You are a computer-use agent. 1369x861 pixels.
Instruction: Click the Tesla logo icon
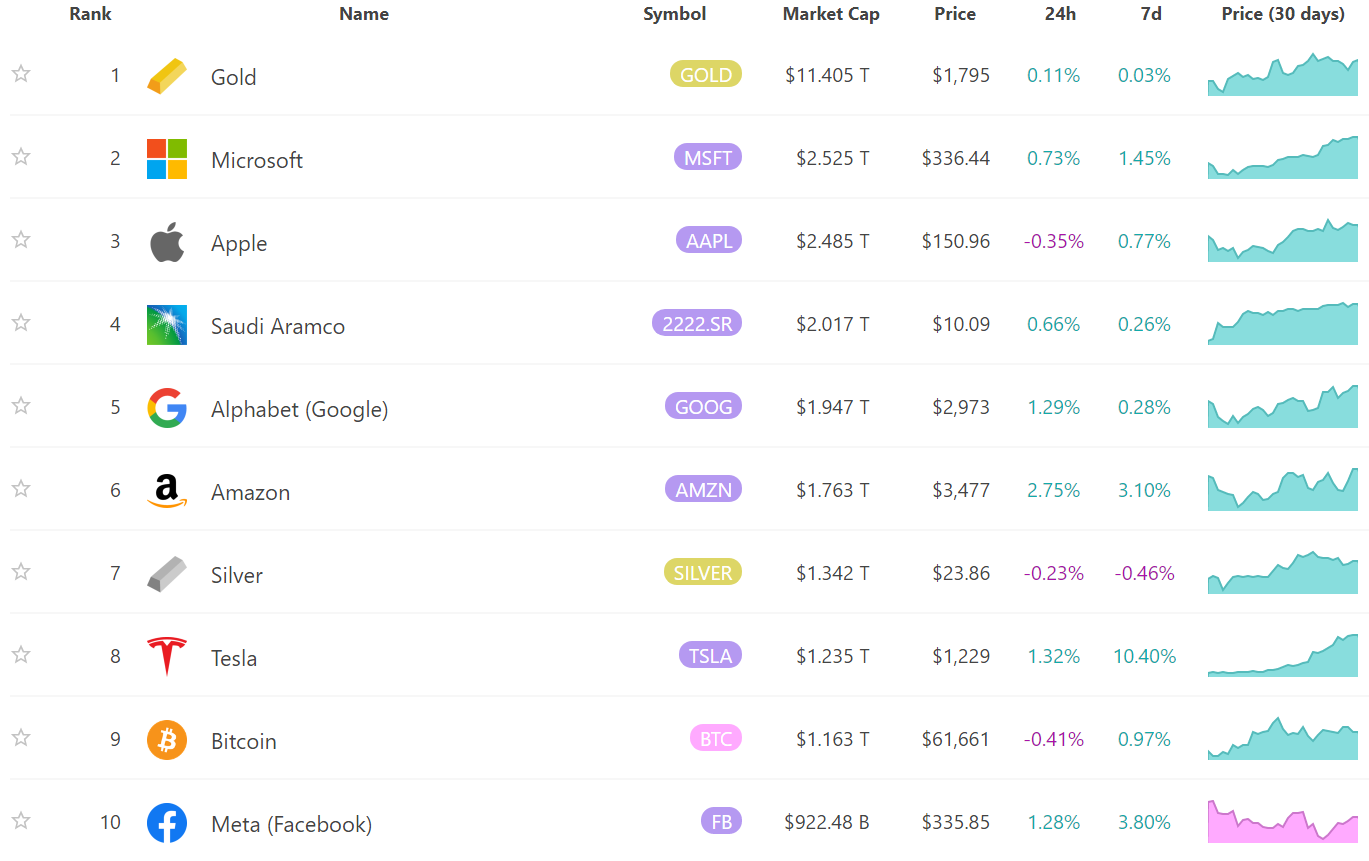[166, 657]
